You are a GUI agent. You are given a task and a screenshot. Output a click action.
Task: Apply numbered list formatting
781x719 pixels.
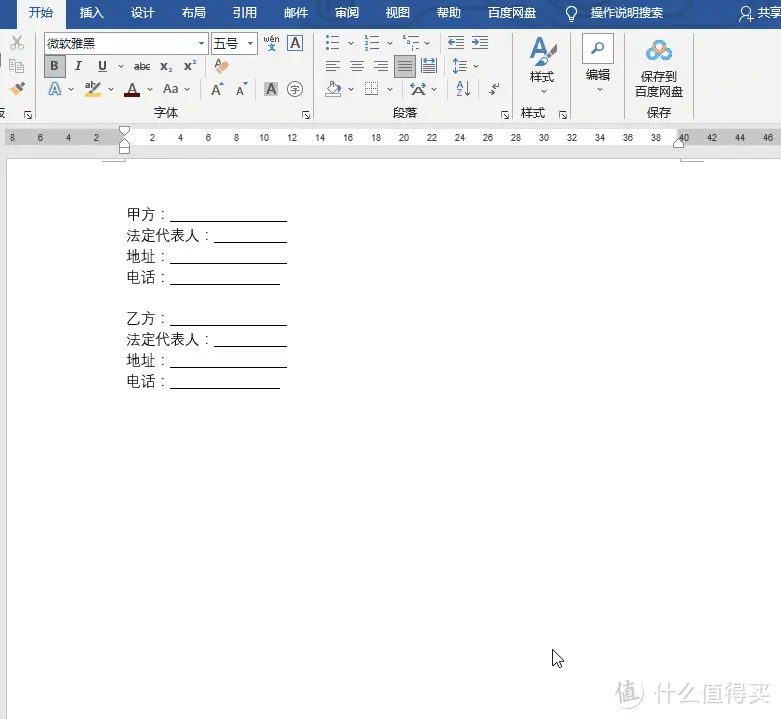click(372, 43)
